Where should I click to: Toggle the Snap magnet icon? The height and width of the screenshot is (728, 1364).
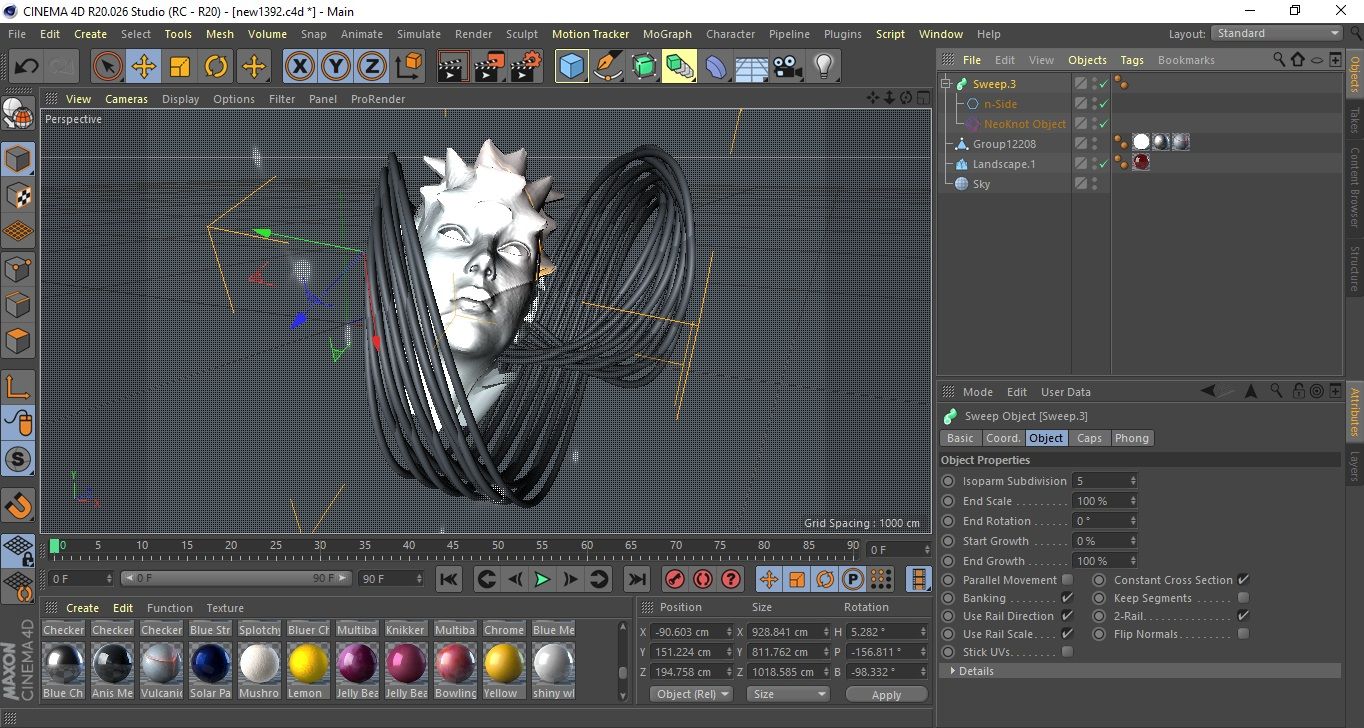(x=19, y=506)
